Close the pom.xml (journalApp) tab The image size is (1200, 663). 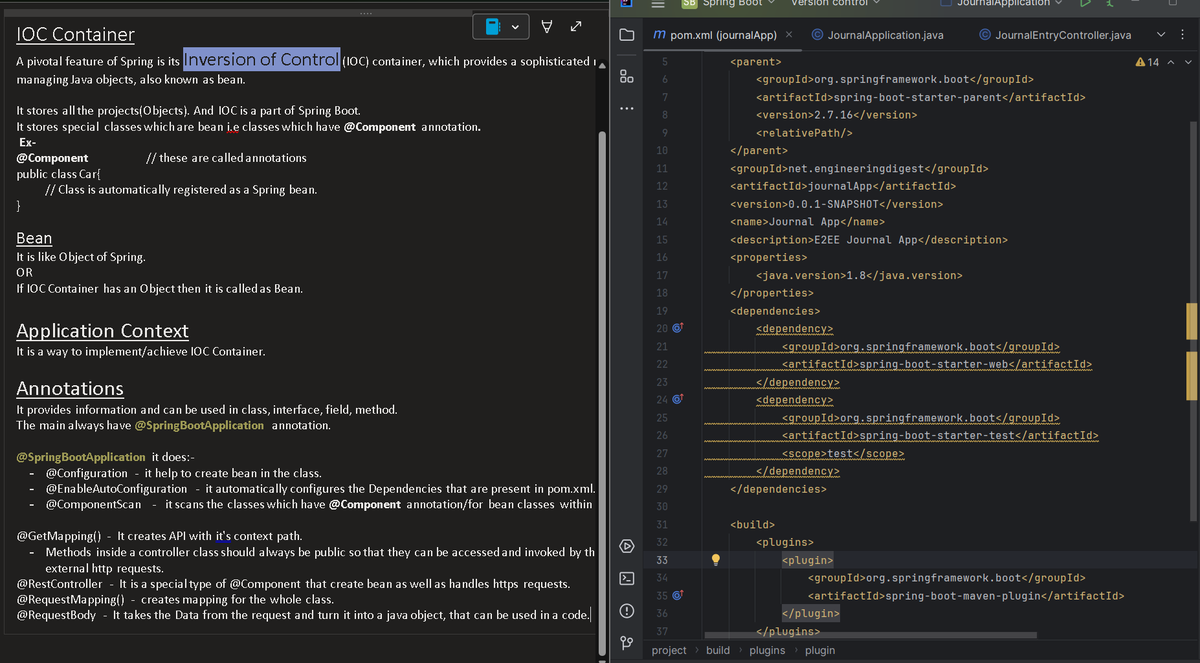pyautogui.click(x=788, y=35)
